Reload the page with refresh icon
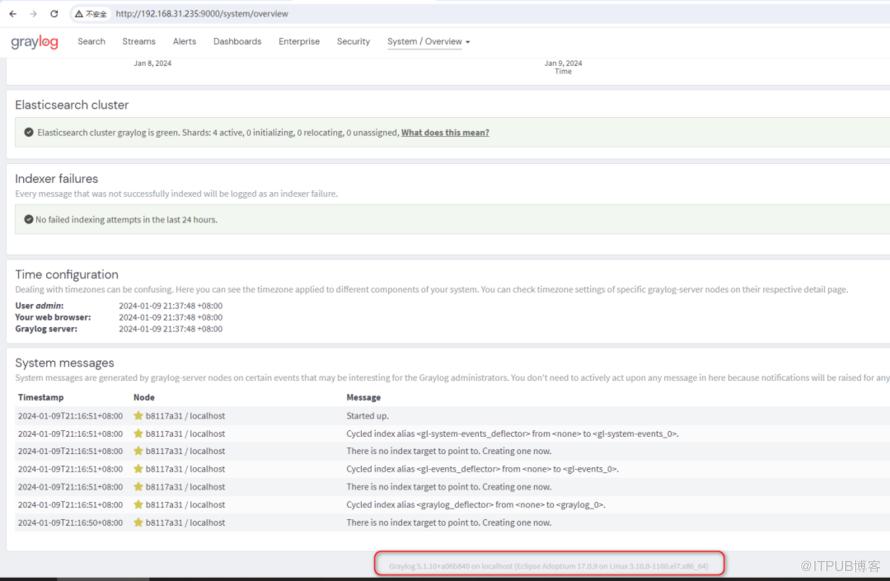The height and width of the screenshot is (581, 890). point(54,14)
